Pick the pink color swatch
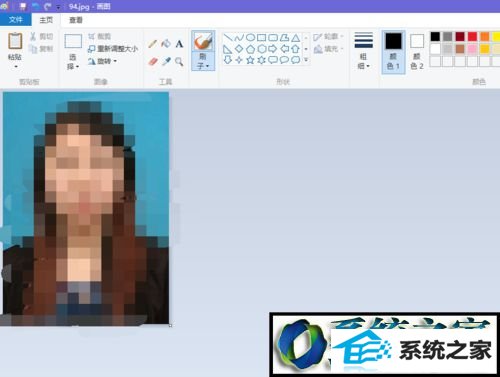 [472, 49]
